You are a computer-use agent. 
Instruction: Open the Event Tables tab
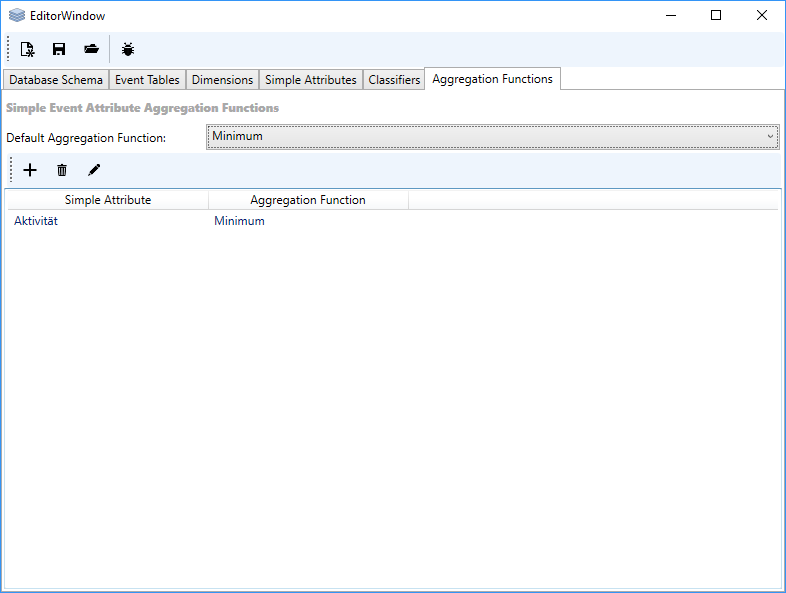(x=147, y=80)
